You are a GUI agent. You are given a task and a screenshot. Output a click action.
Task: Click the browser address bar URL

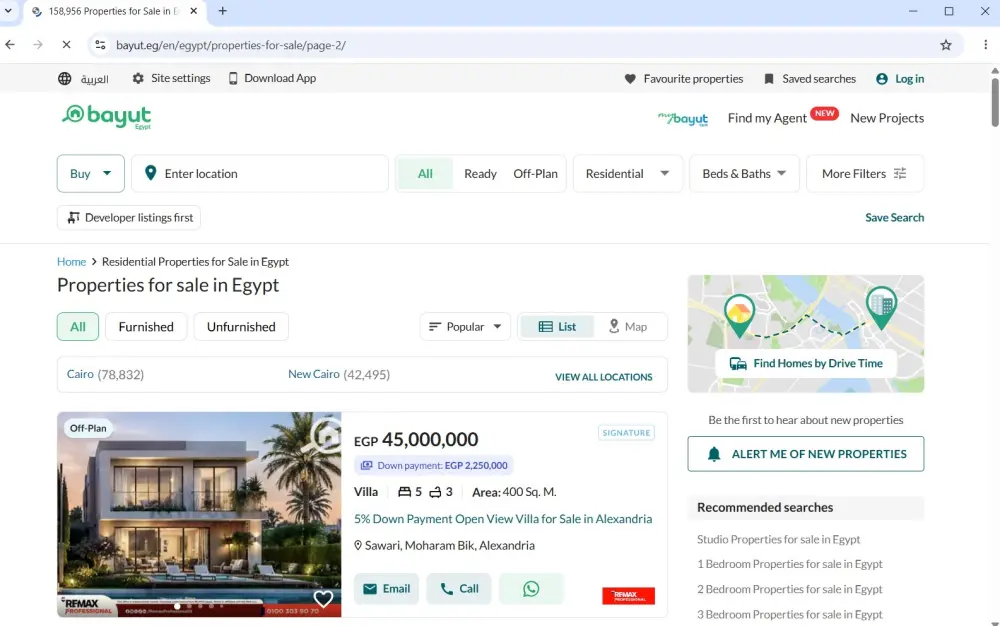[x=231, y=45]
